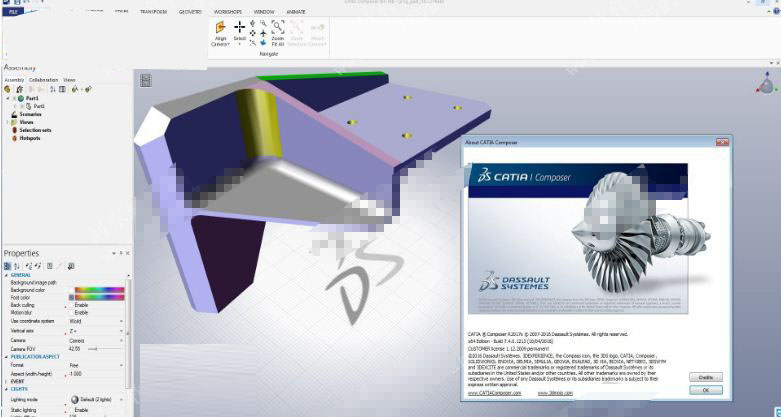
Task: Enable Motion blur checkbox
Action: click(71, 313)
